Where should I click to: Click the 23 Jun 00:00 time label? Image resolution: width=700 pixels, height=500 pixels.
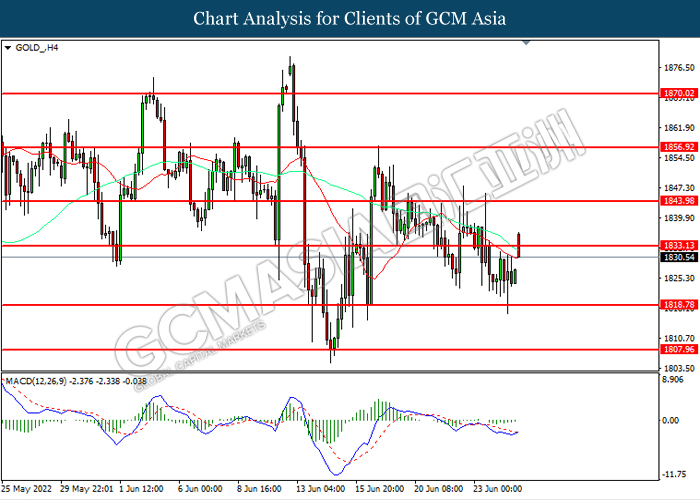(497, 489)
